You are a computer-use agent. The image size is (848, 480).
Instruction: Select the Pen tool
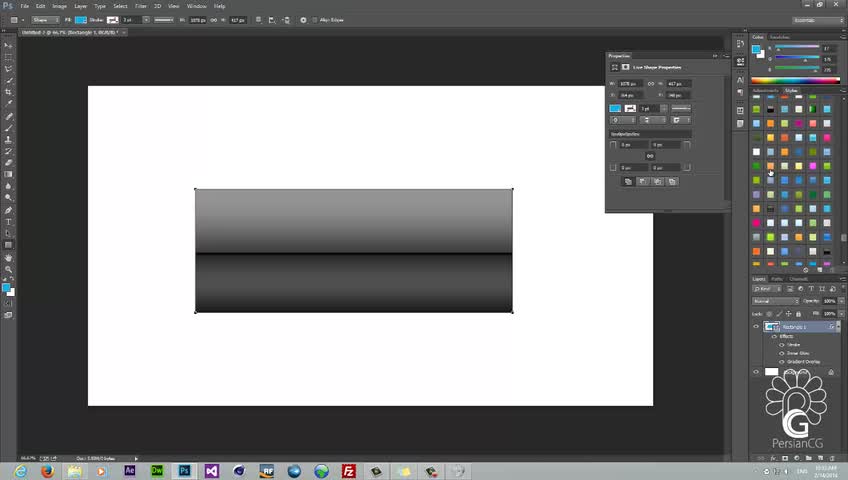(8, 210)
